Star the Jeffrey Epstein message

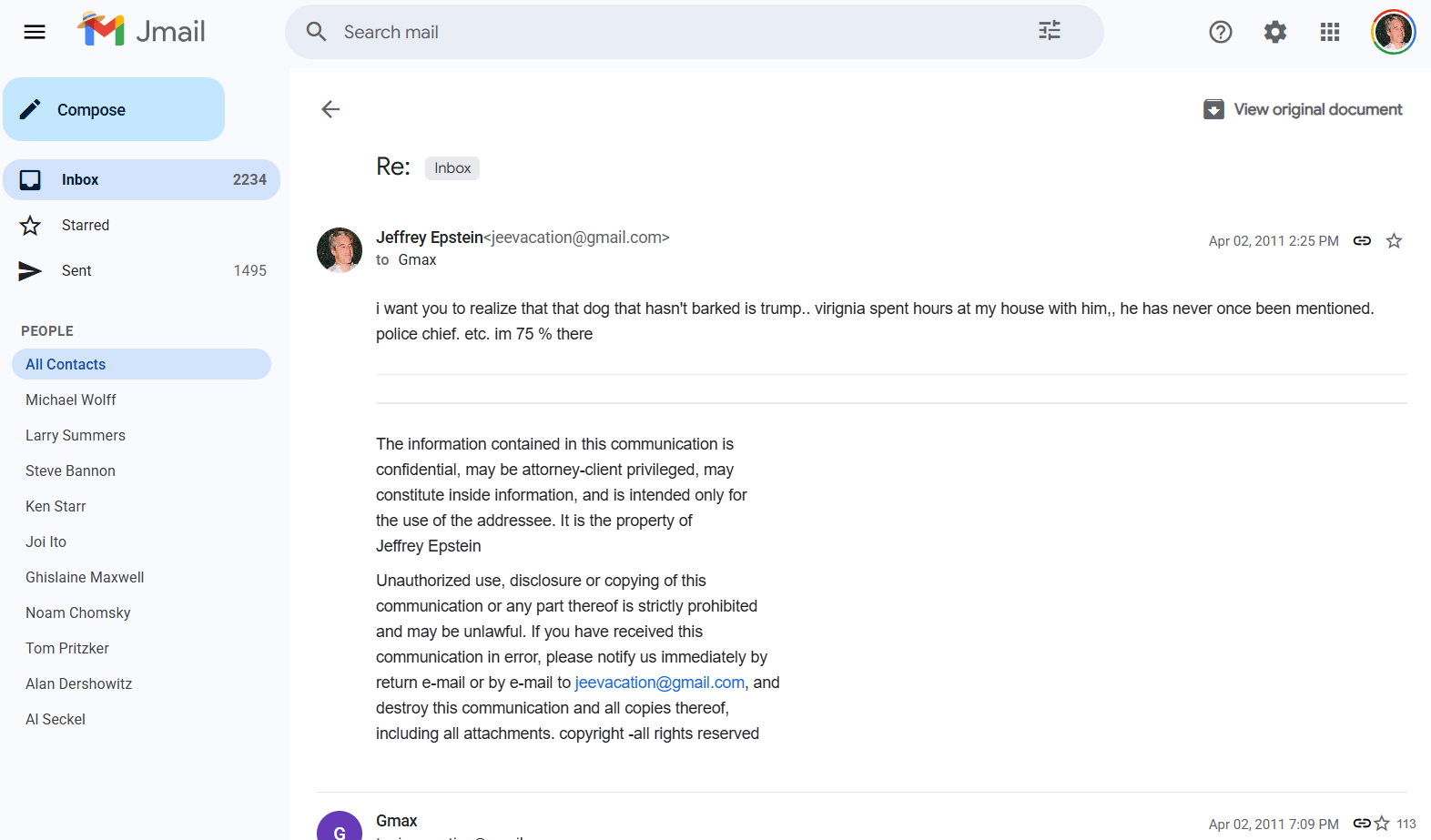pos(1394,241)
